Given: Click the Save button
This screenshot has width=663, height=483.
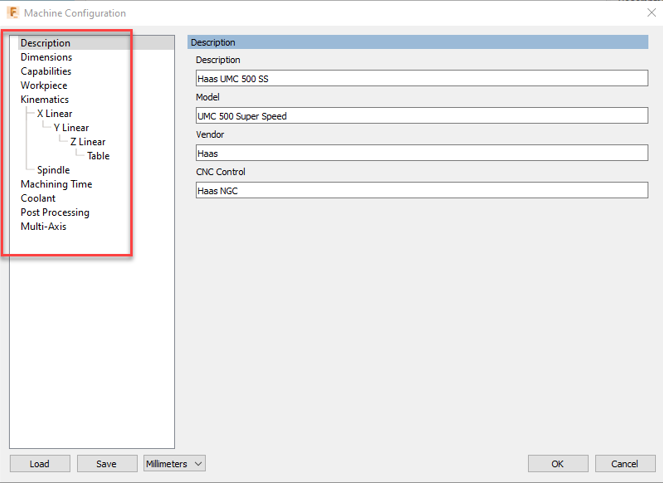Looking at the screenshot, I should tap(107, 464).
